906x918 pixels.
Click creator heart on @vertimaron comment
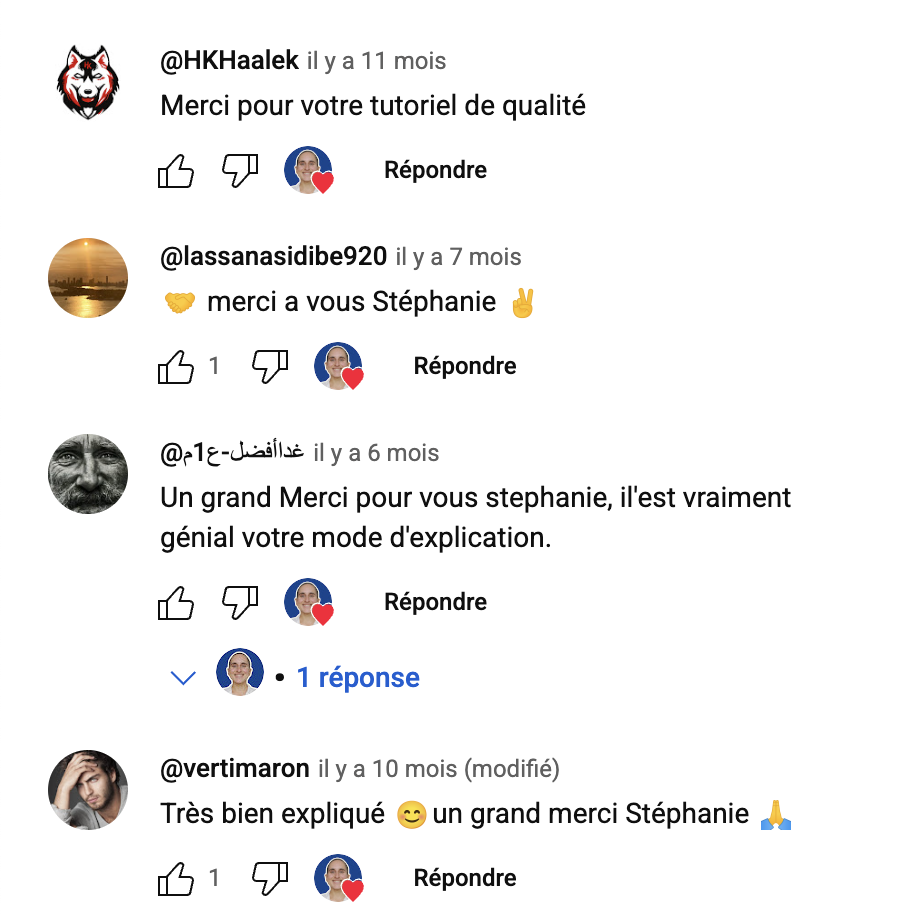pyautogui.click(x=338, y=878)
